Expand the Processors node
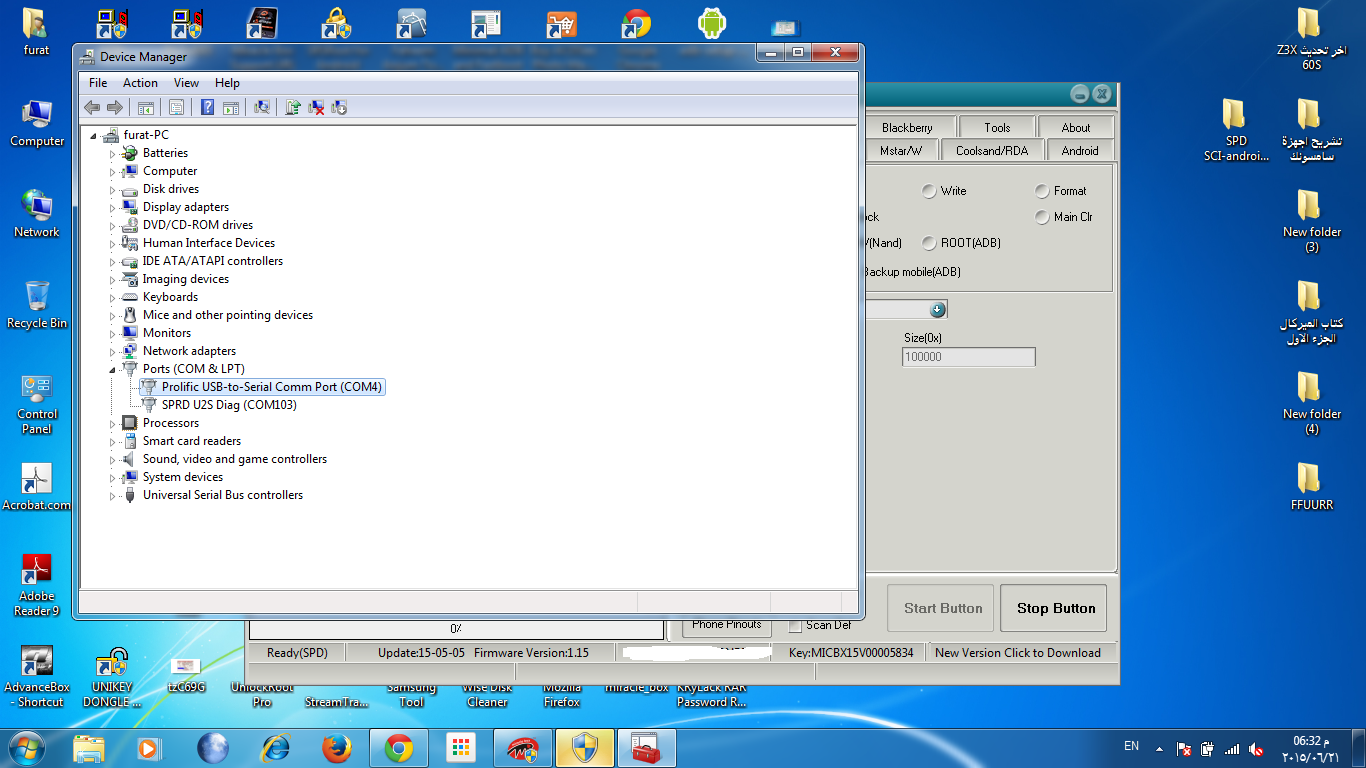This screenshot has width=1366, height=768. click(x=113, y=424)
